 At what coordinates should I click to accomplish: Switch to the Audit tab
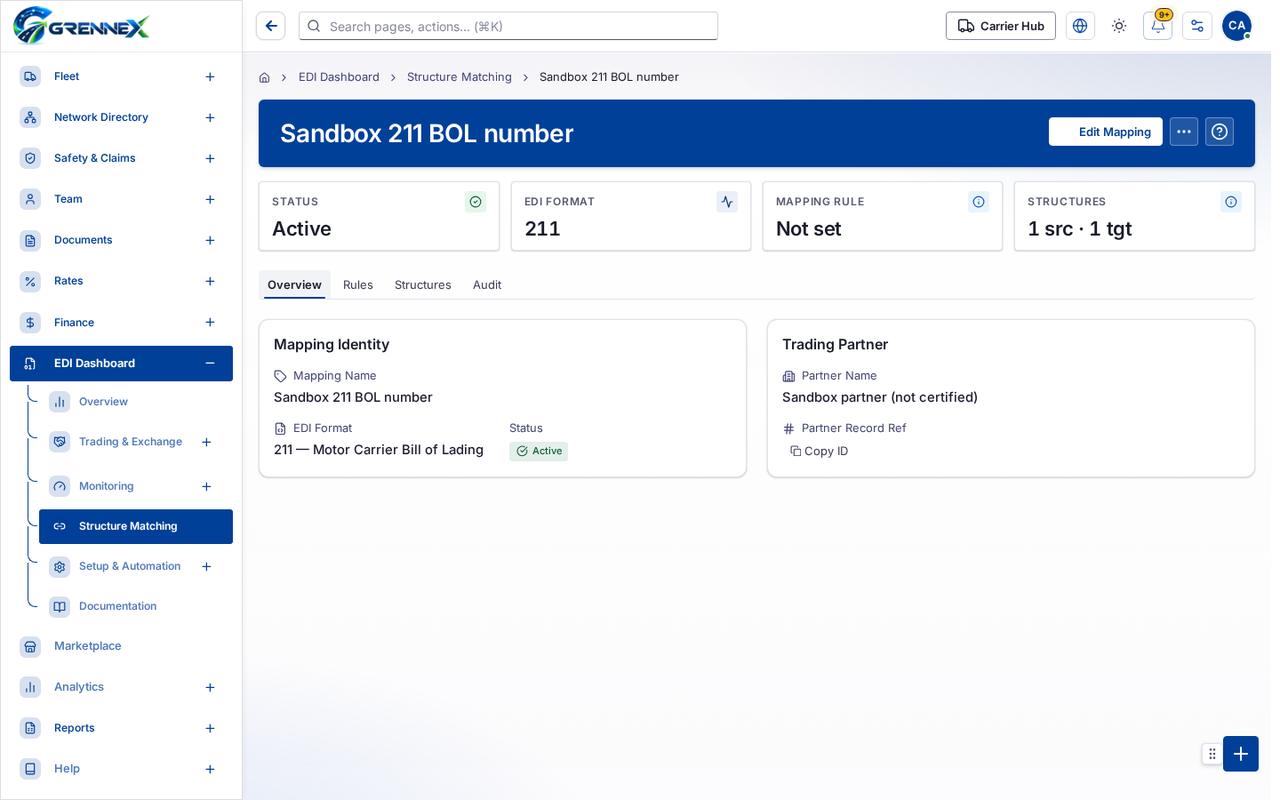[x=487, y=285]
